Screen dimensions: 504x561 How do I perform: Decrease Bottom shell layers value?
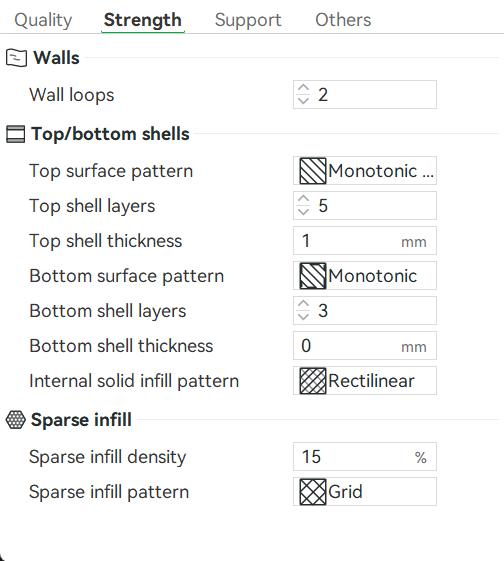point(303,317)
